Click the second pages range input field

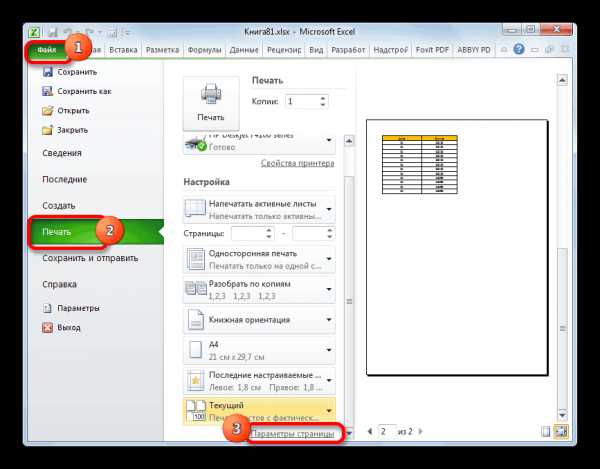click(x=309, y=233)
